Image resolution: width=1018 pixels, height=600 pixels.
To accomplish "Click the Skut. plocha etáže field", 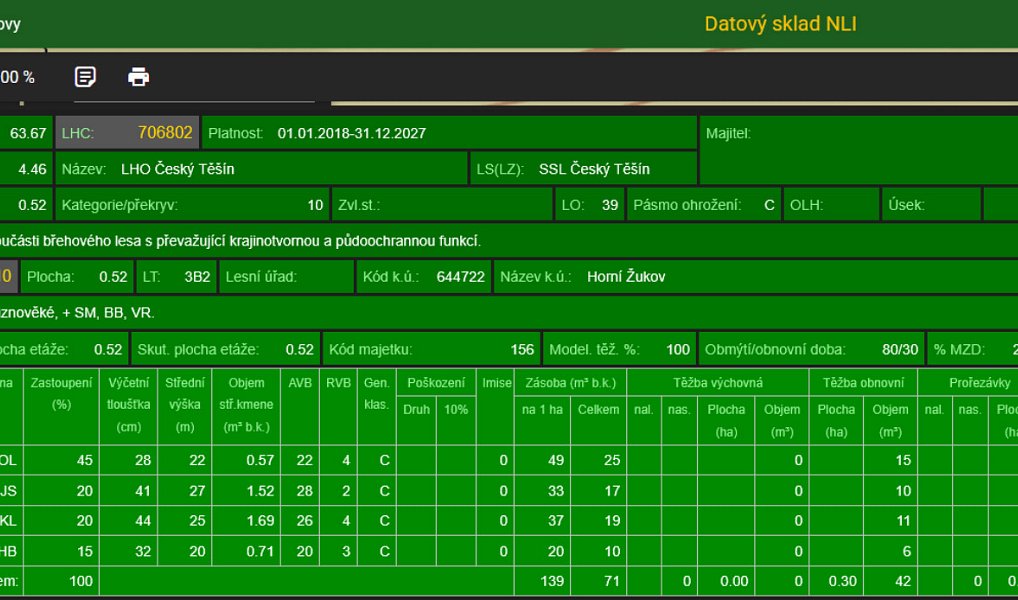I will (225, 349).
